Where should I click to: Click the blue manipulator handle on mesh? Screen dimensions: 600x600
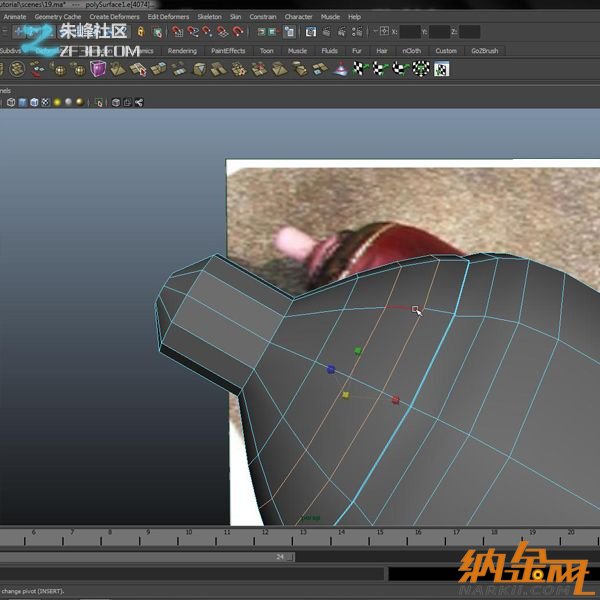[331, 369]
